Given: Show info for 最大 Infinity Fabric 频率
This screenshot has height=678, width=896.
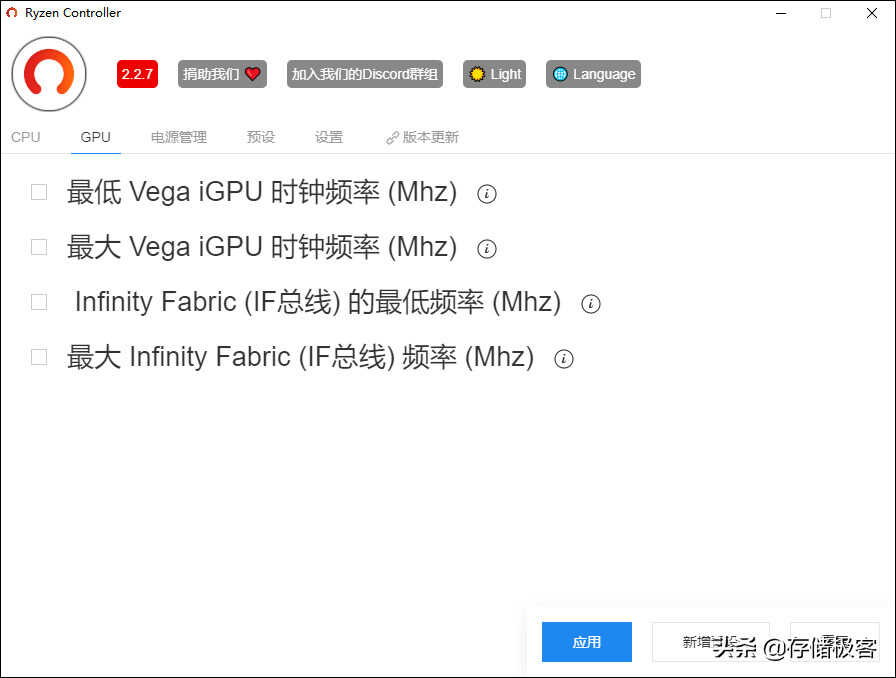Looking at the screenshot, I should pyautogui.click(x=564, y=358).
